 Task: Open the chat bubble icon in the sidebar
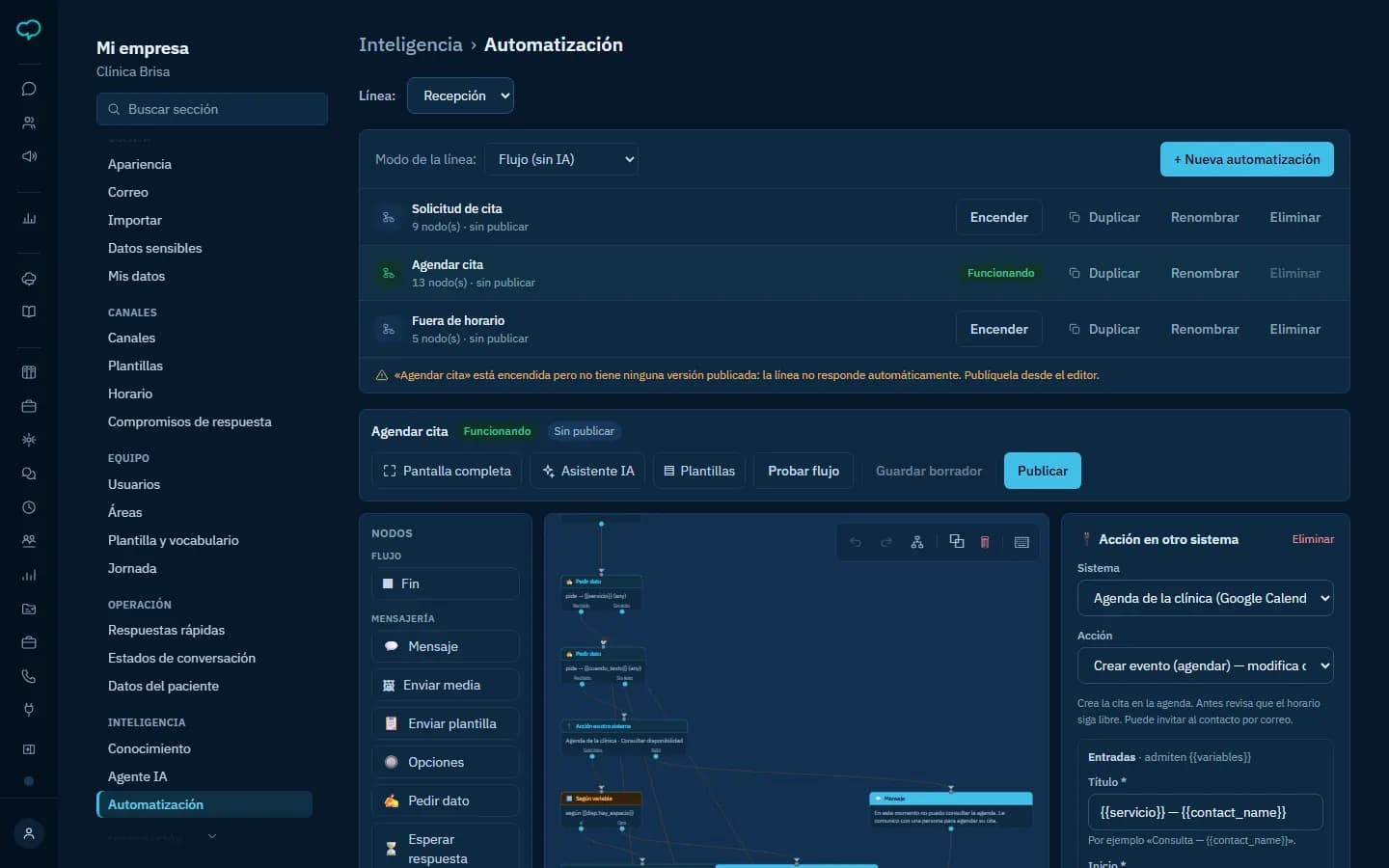[29, 89]
